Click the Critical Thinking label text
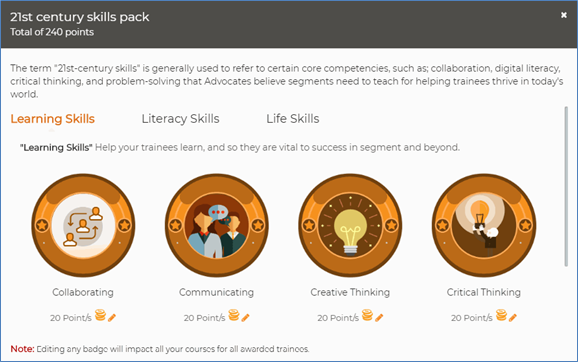This screenshot has width=578, height=362. [x=484, y=292]
